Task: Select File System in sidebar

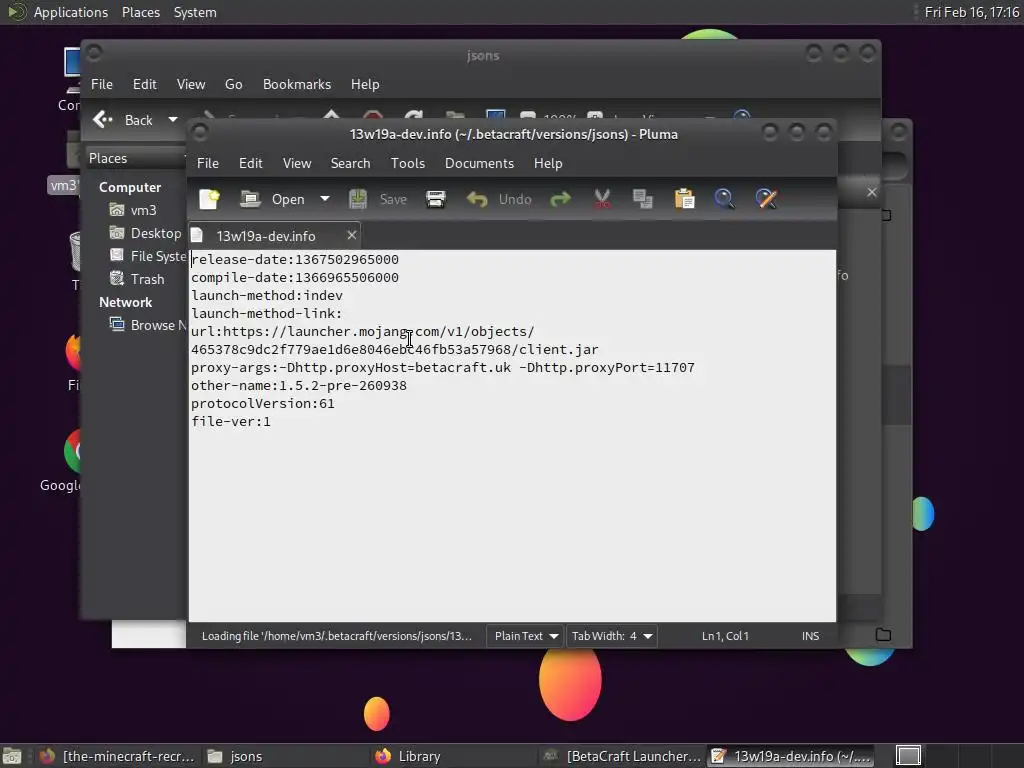Action: coord(148,256)
